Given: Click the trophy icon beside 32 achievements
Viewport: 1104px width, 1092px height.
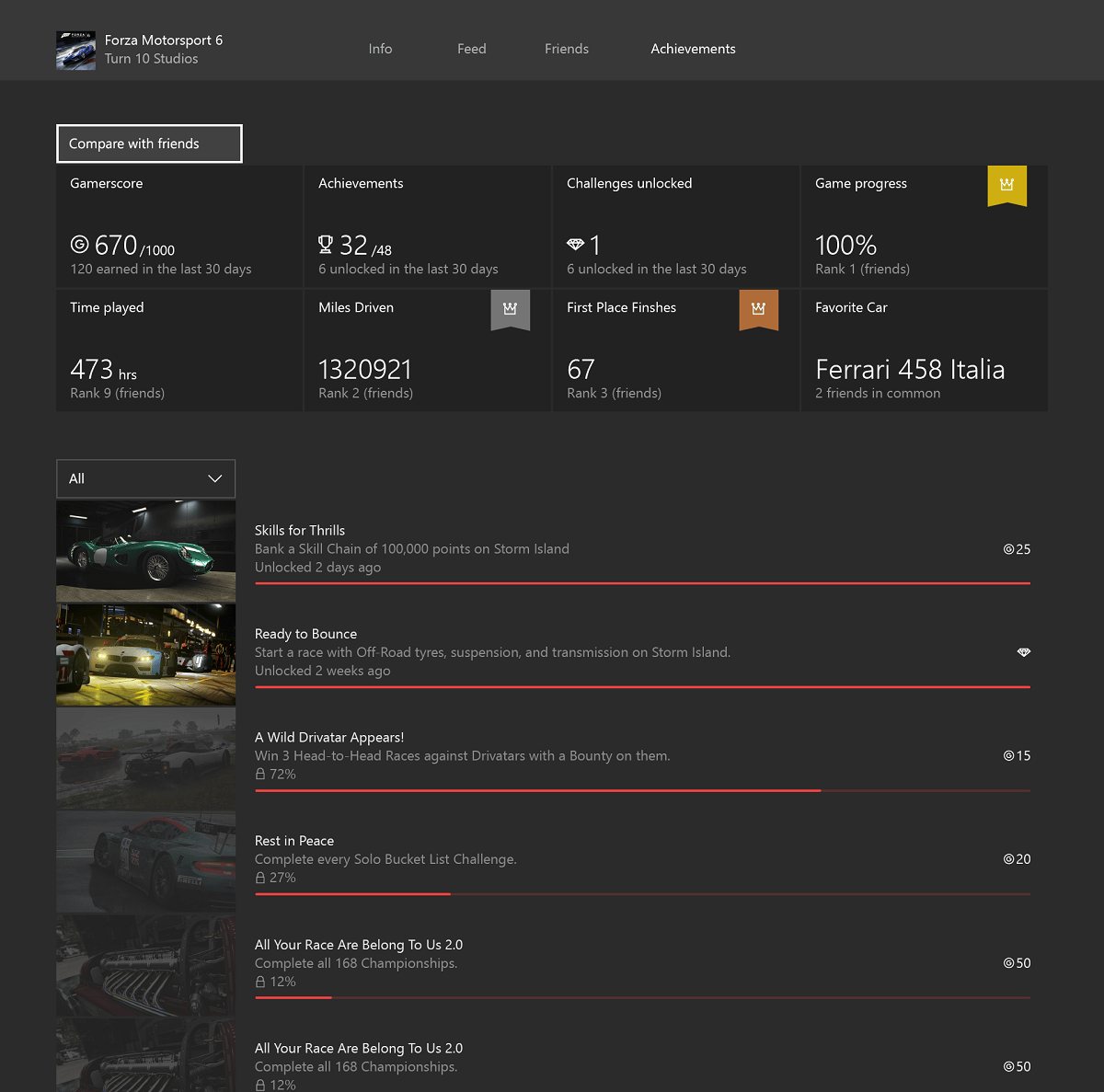Looking at the screenshot, I should [x=326, y=245].
